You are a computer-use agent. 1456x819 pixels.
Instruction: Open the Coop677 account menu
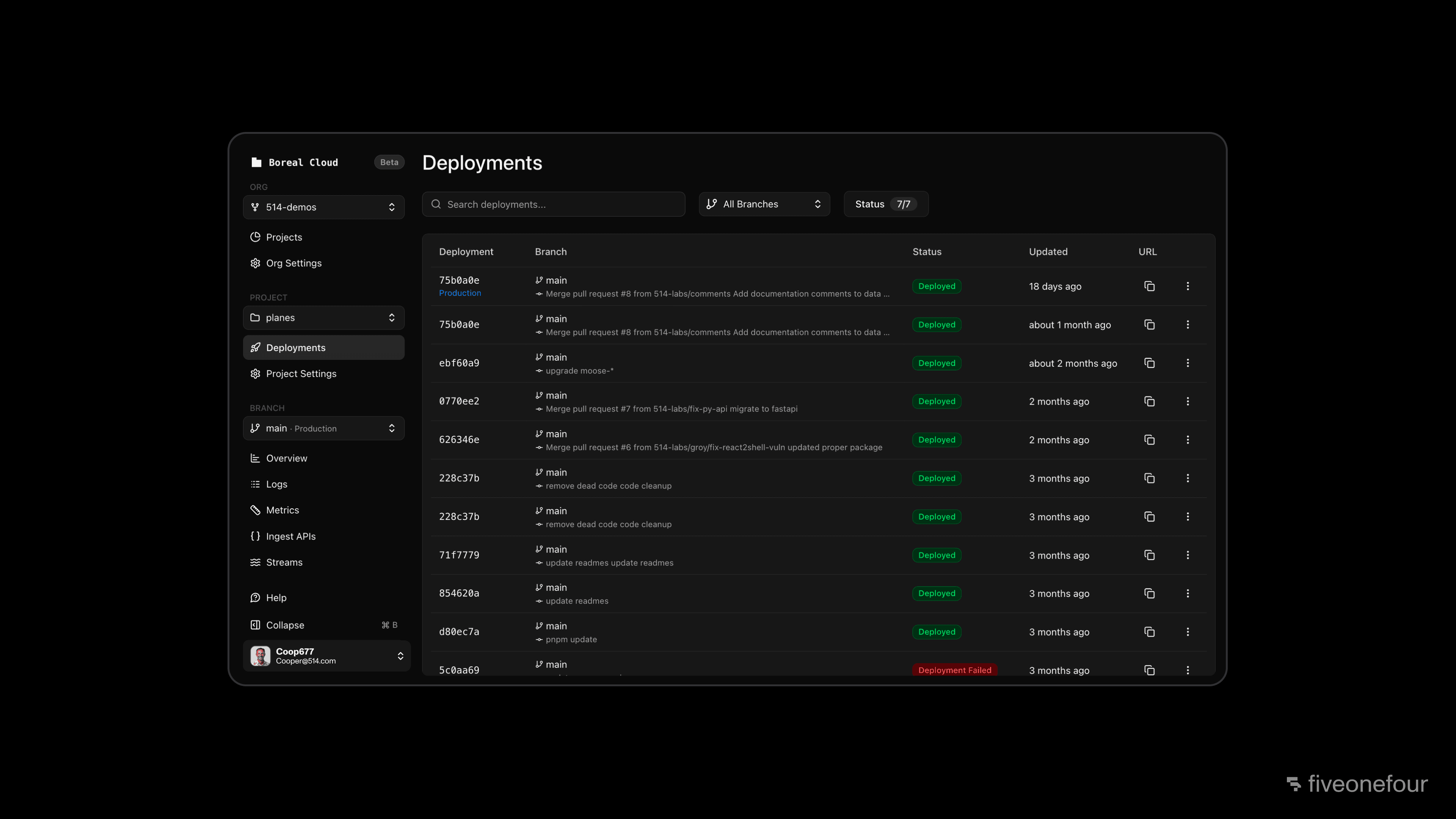(327, 656)
